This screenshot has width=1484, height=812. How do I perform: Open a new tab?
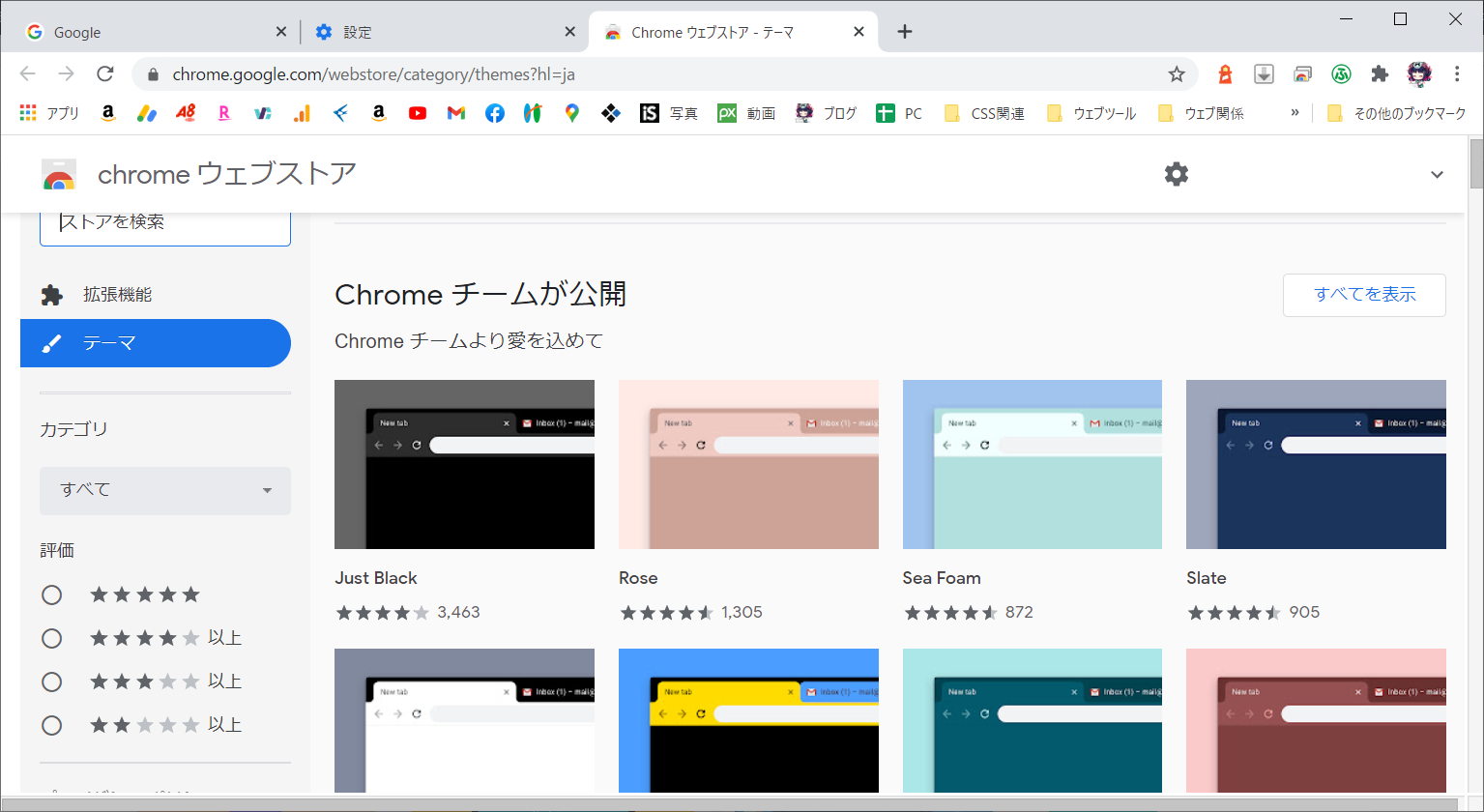pos(905,32)
